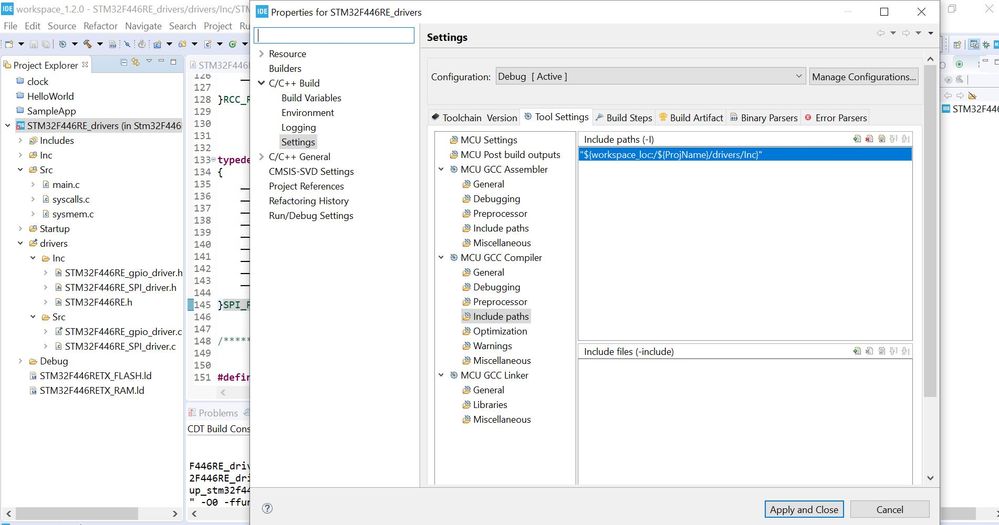Image resolution: width=999 pixels, height=525 pixels.
Task: Click the filter text field in Properties dialog
Action: coord(334,35)
